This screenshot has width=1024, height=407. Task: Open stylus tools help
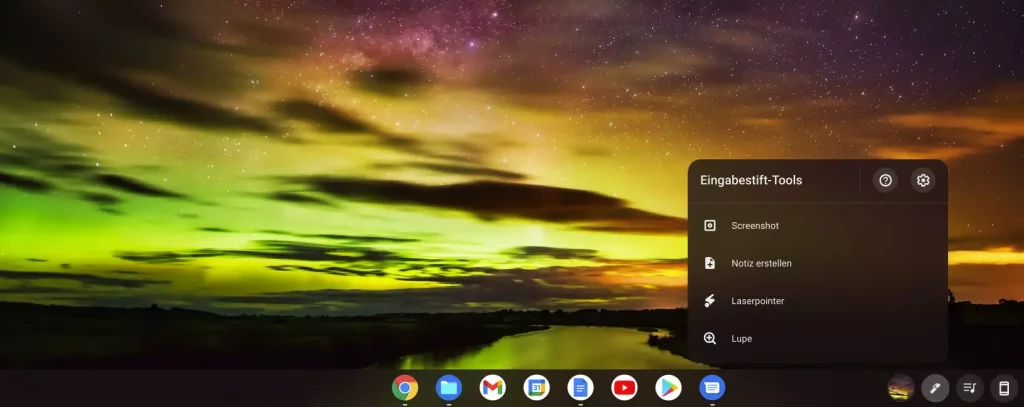point(886,180)
